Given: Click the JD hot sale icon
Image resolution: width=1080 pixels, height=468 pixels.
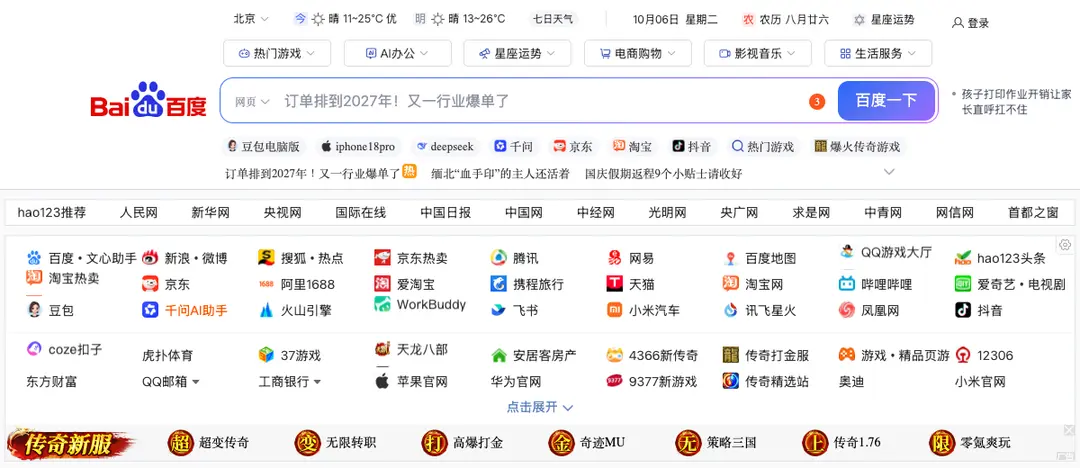Looking at the screenshot, I should tap(382, 258).
